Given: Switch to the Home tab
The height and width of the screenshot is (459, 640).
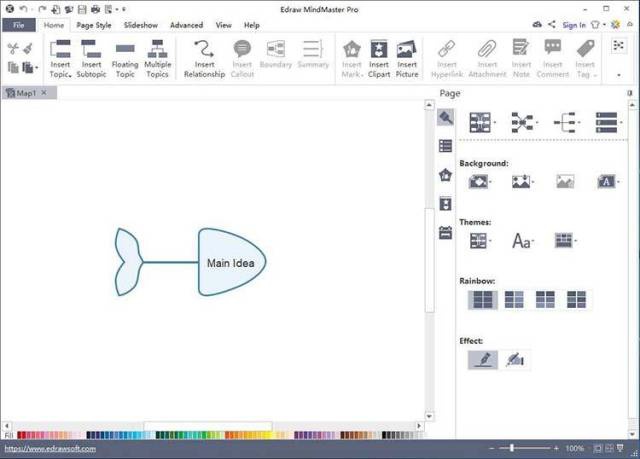Looking at the screenshot, I should 53,25.
